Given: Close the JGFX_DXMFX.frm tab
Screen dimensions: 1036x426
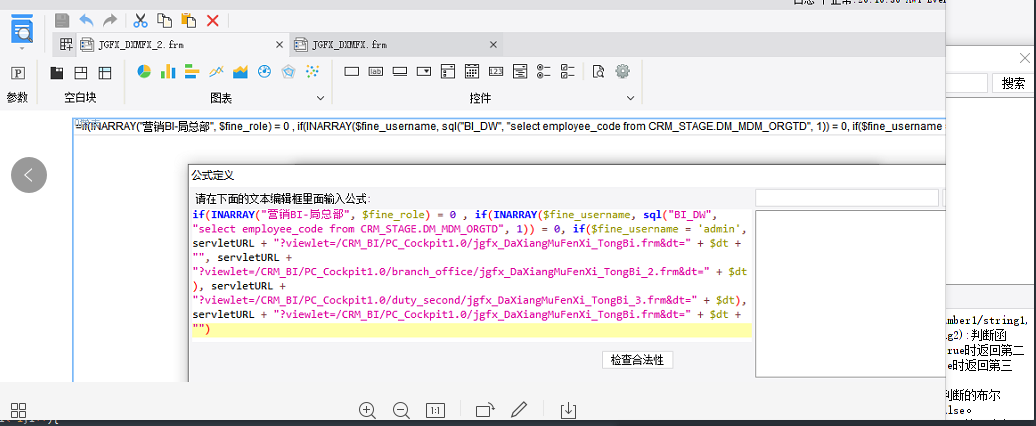Looking at the screenshot, I should coord(493,45).
